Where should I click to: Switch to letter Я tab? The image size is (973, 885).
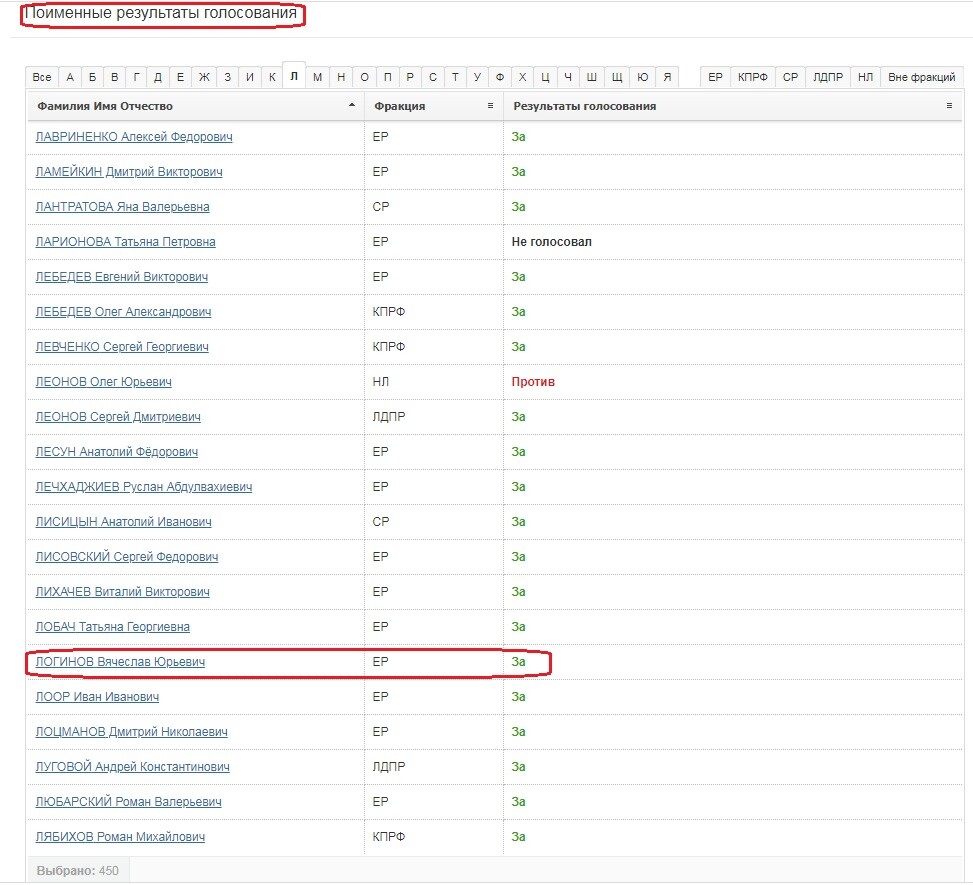(667, 77)
